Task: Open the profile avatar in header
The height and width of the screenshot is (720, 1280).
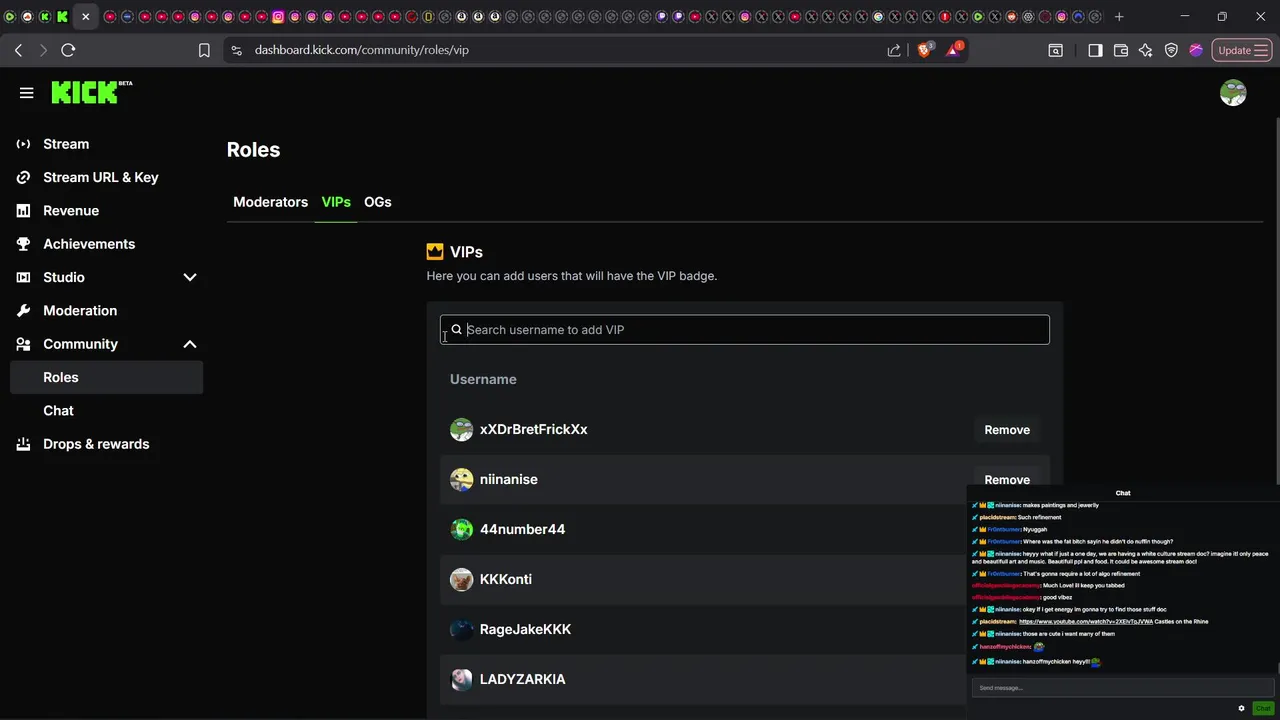Action: pos(1233,93)
